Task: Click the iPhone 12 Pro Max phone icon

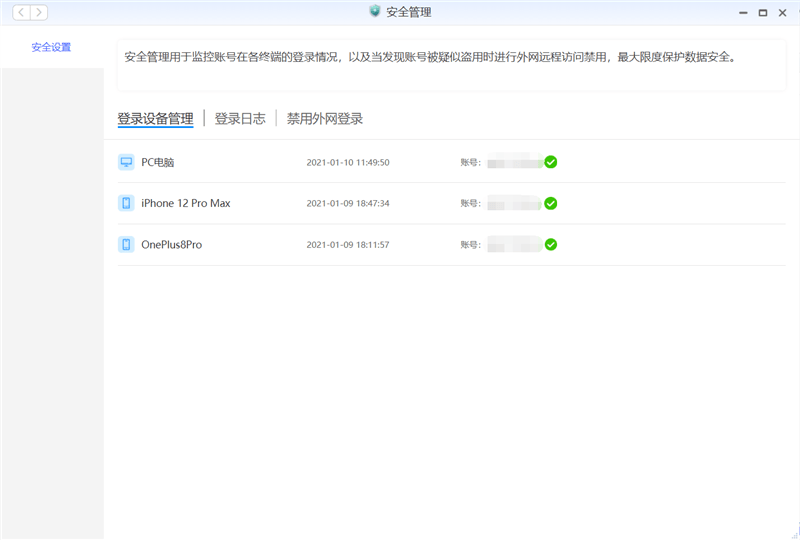Action: [x=126, y=203]
